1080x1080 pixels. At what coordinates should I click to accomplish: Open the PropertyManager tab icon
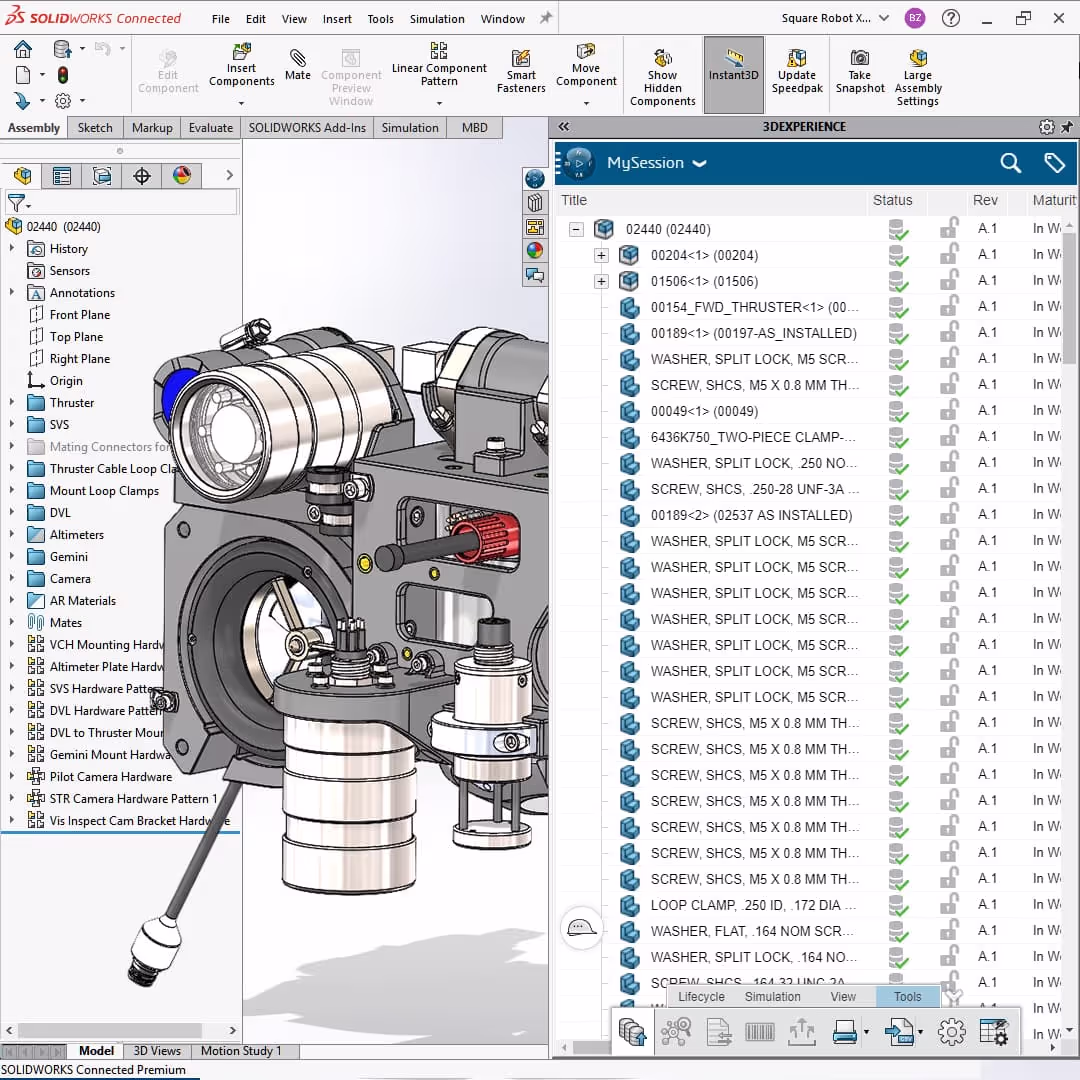62,176
